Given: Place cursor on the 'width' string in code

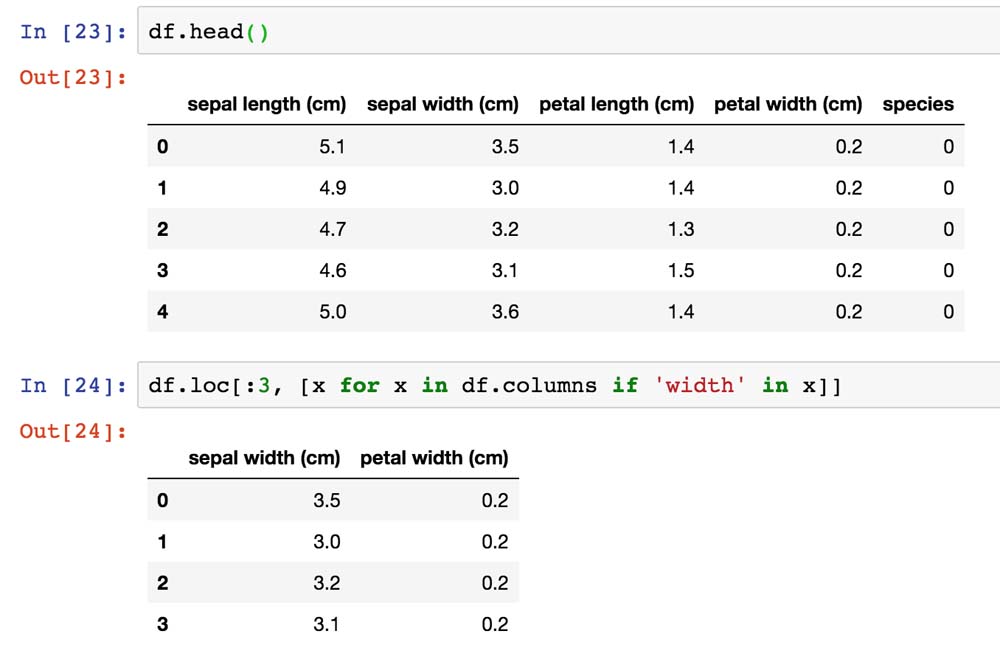Looking at the screenshot, I should (x=700, y=386).
